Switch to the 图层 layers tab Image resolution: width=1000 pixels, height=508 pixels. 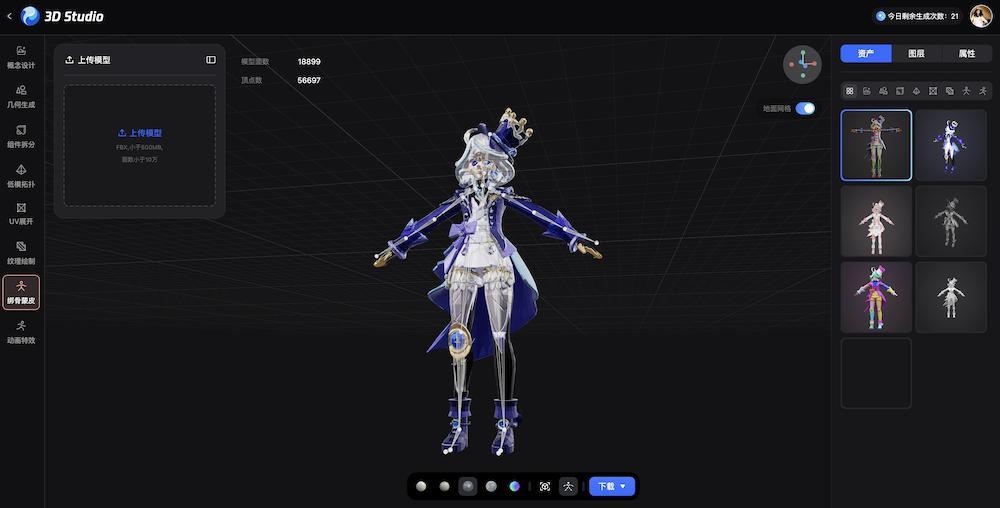click(x=916, y=54)
